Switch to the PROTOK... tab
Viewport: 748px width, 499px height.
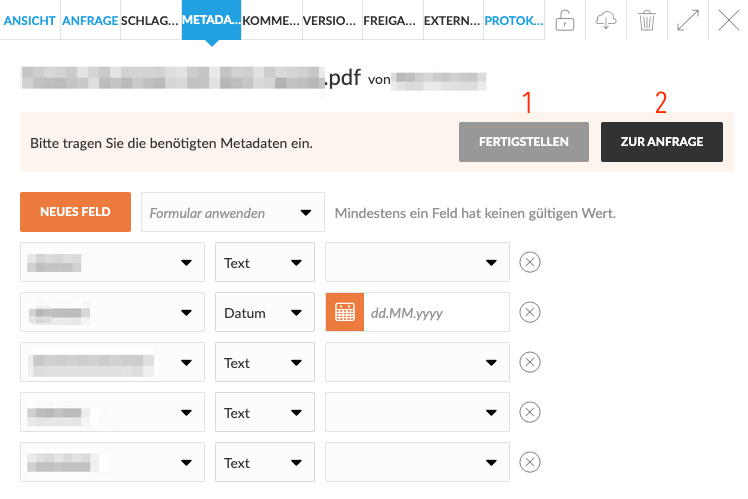(514, 21)
